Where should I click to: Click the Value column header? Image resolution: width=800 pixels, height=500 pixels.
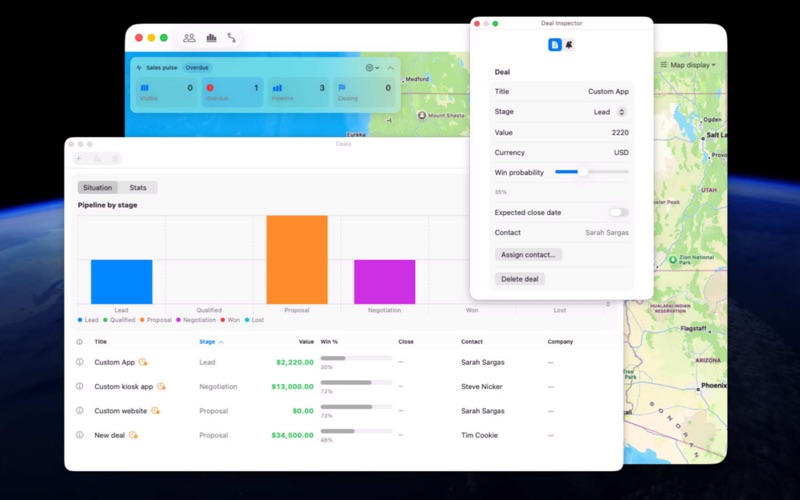coord(306,342)
